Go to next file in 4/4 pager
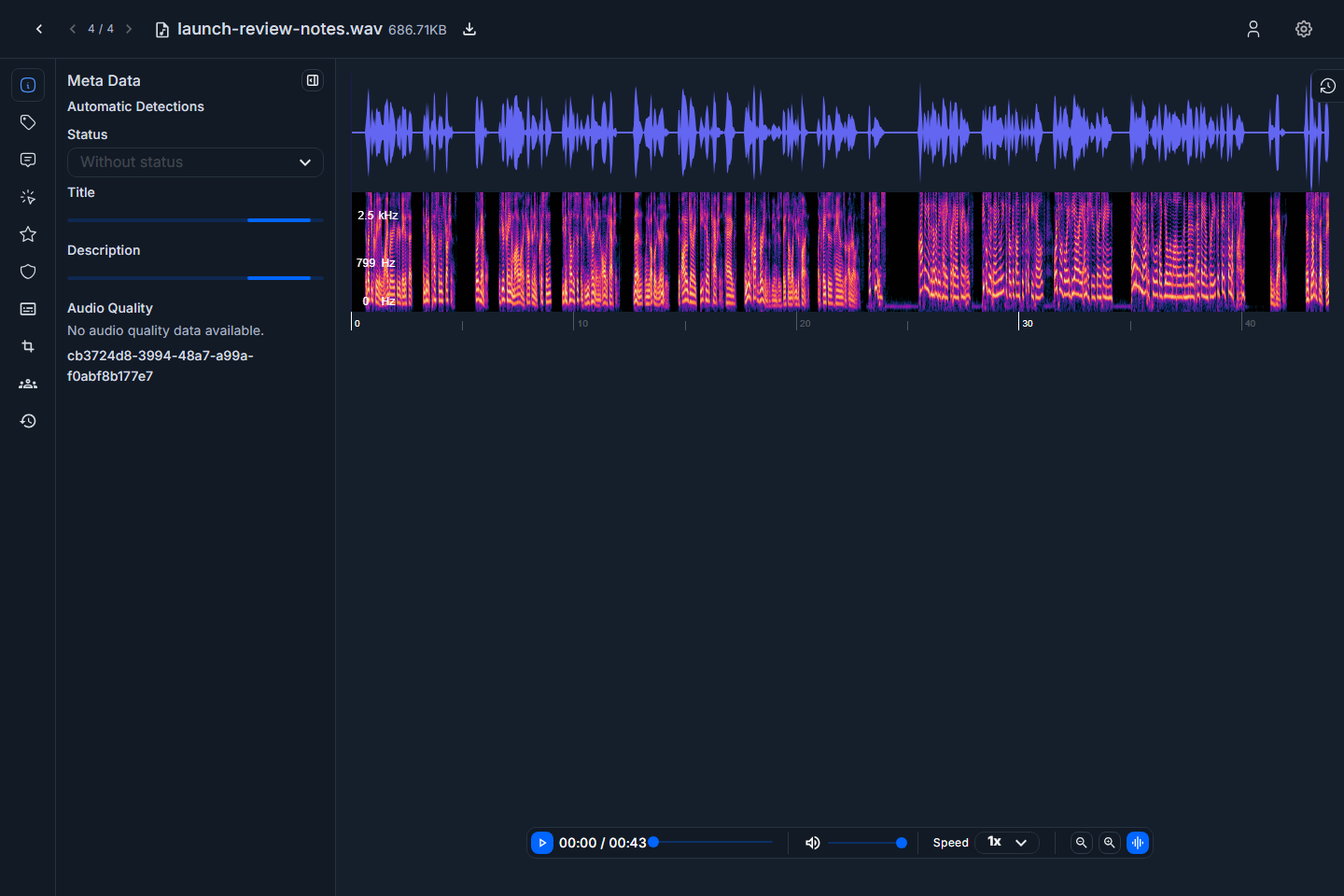Screen dimensions: 1344x896 tap(129, 29)
